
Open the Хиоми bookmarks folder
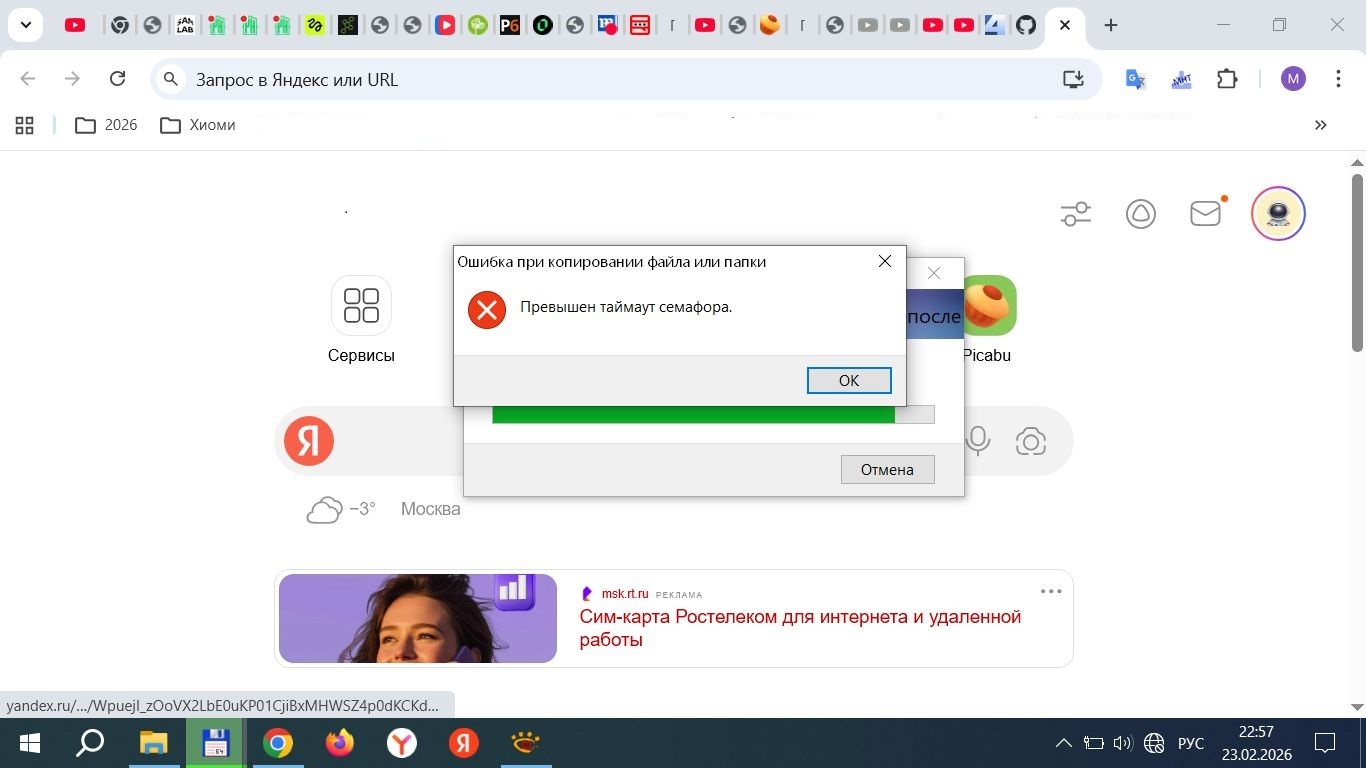tap(198, 125)
